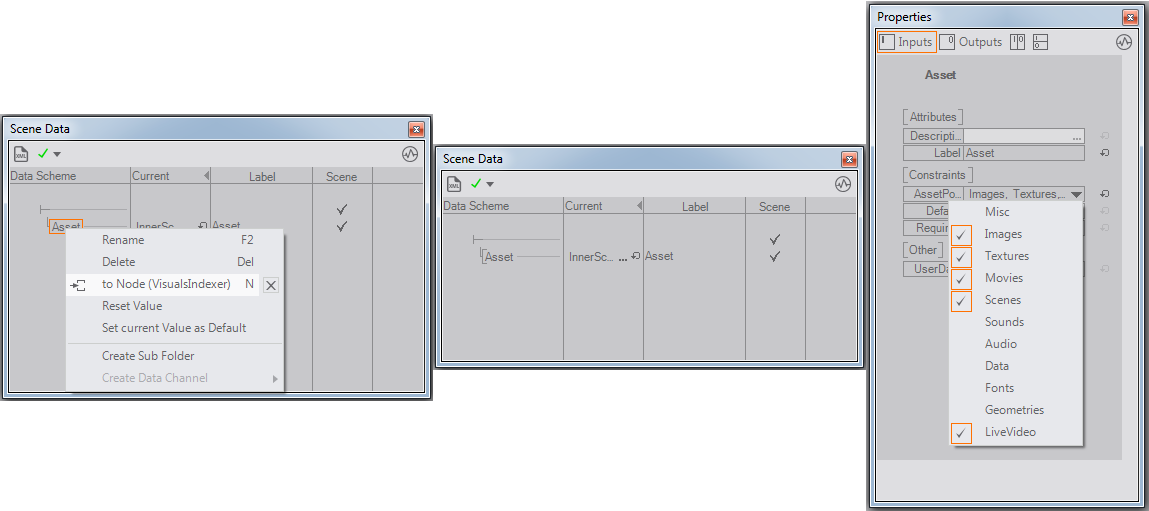Select Create Sub Folder in context menu

point(148,356)
